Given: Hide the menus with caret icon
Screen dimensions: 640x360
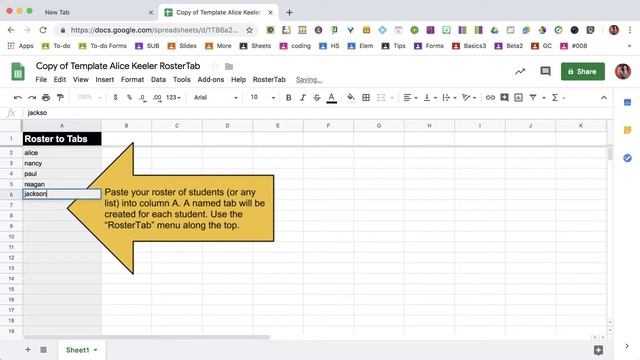Looking at the screenshot, I should [x=604, y=98].
